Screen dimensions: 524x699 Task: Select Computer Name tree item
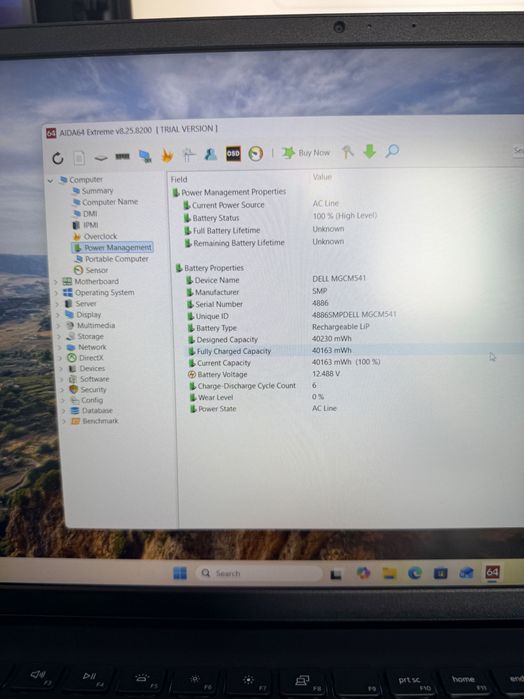[x=105, y=202]
